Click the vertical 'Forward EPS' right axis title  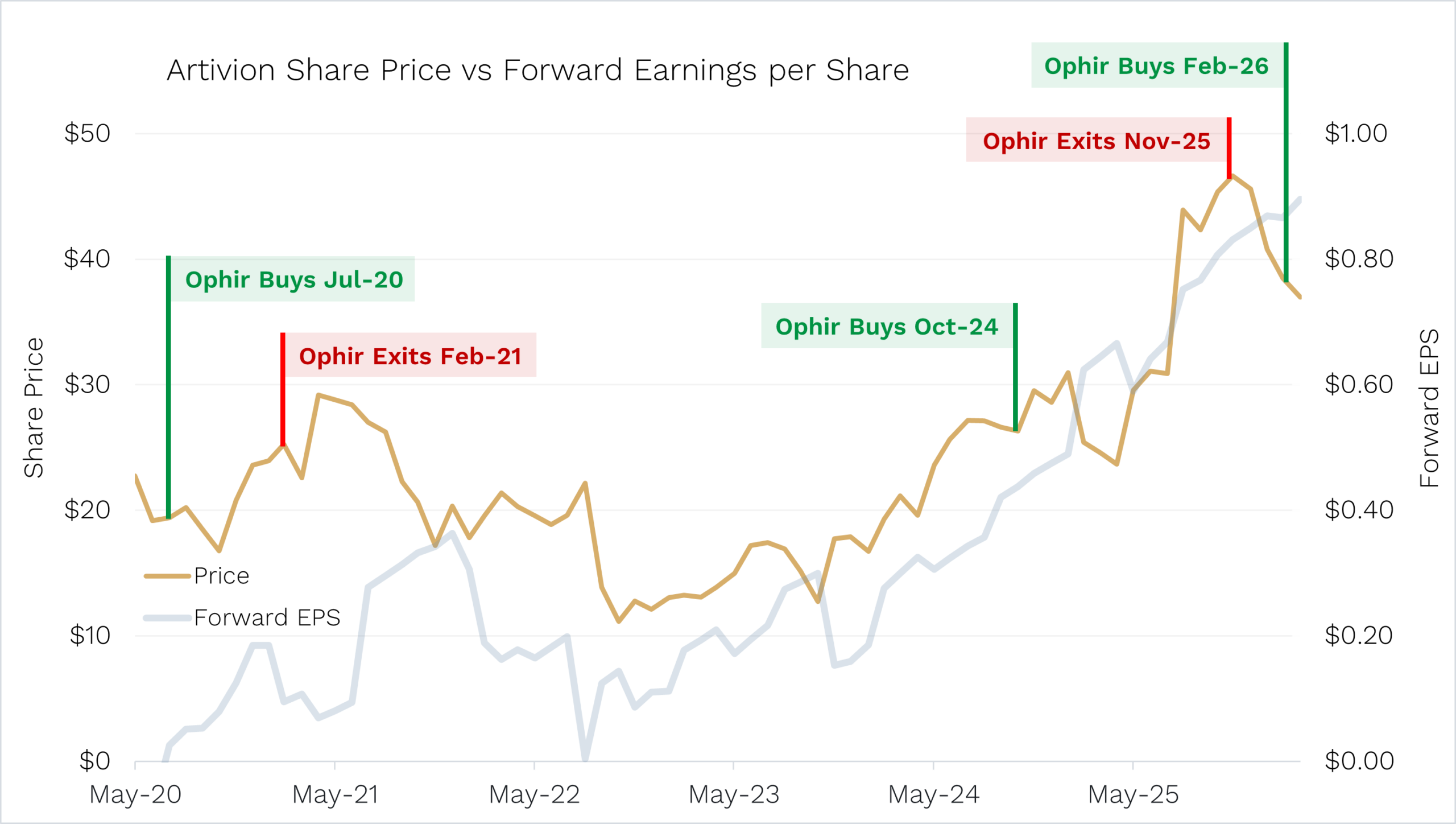[1428, 407]
